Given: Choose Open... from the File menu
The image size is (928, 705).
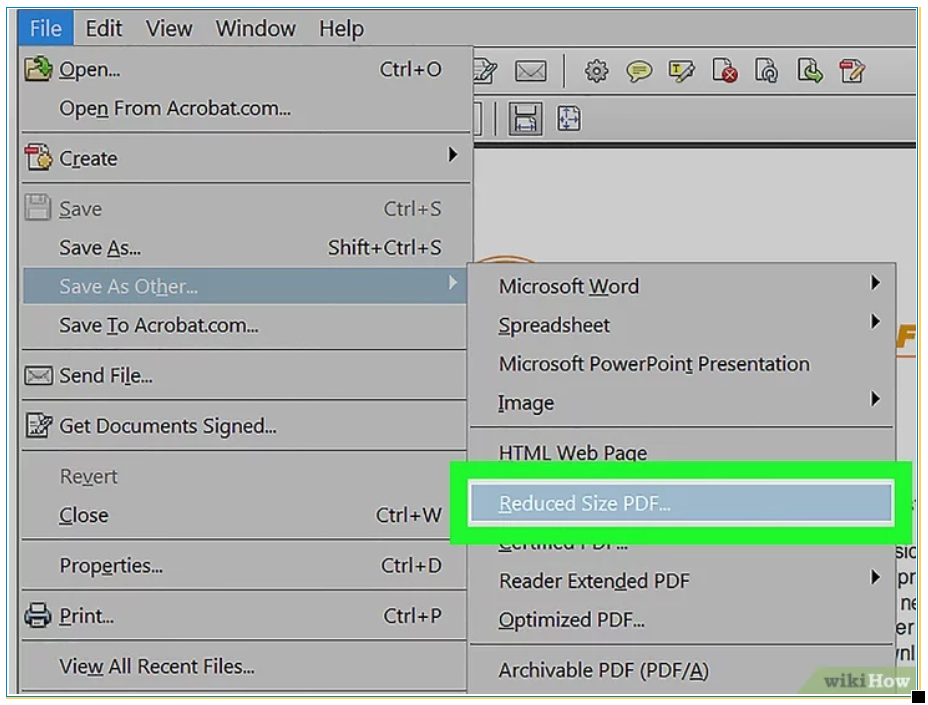Looking at the screenshot, I should click(246, 69).
